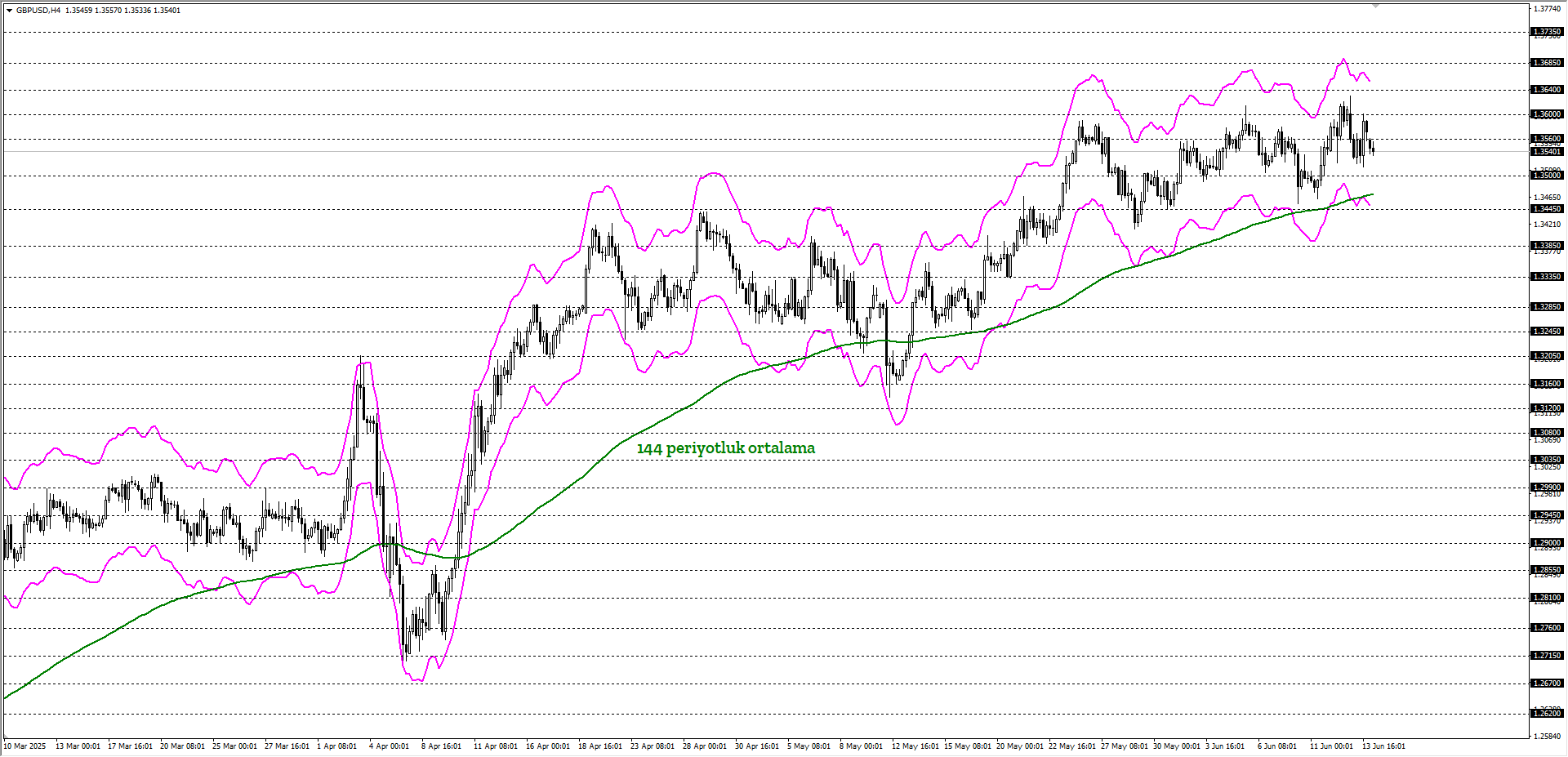Click the '10 Mar 2025' date on time axis
Screen dimensions: 1568x757
25,746
